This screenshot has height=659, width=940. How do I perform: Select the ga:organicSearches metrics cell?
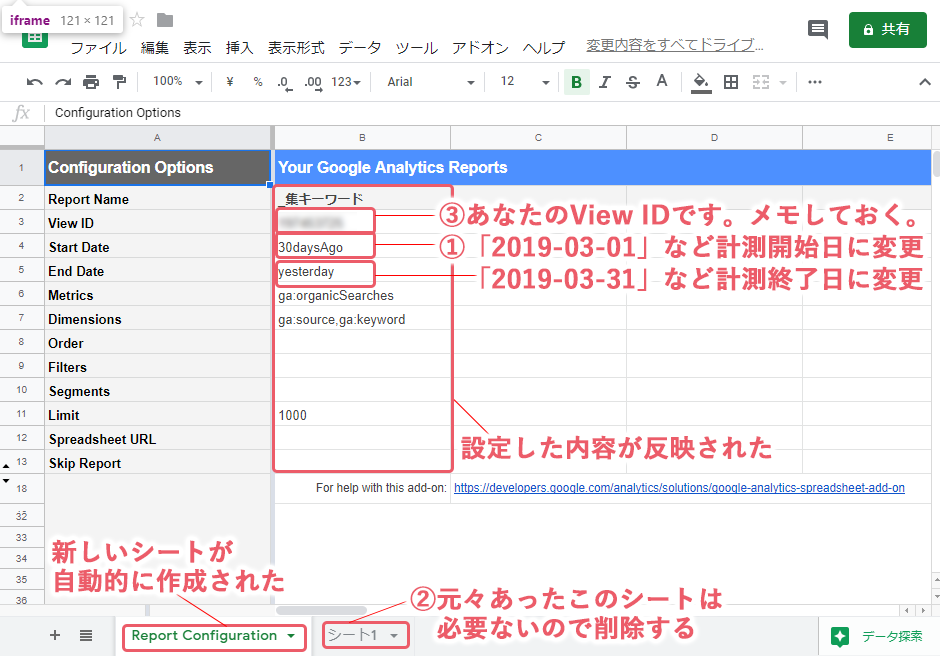tap(362, 295)
